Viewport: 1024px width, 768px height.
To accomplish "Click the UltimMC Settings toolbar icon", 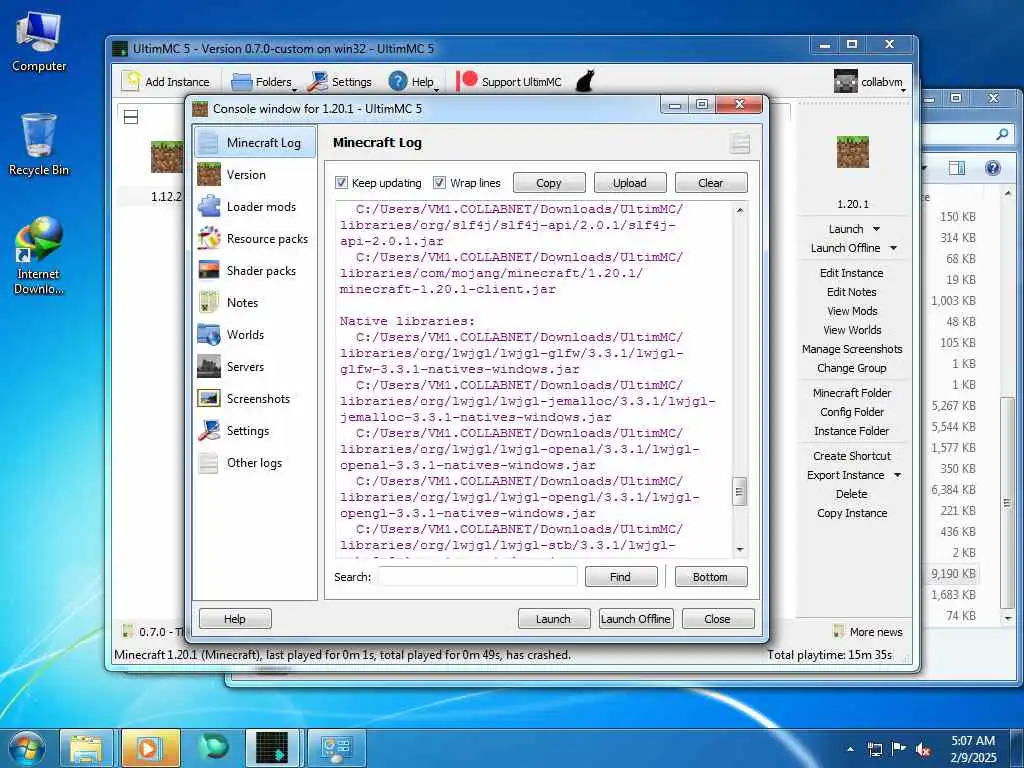I will (317, 82).
